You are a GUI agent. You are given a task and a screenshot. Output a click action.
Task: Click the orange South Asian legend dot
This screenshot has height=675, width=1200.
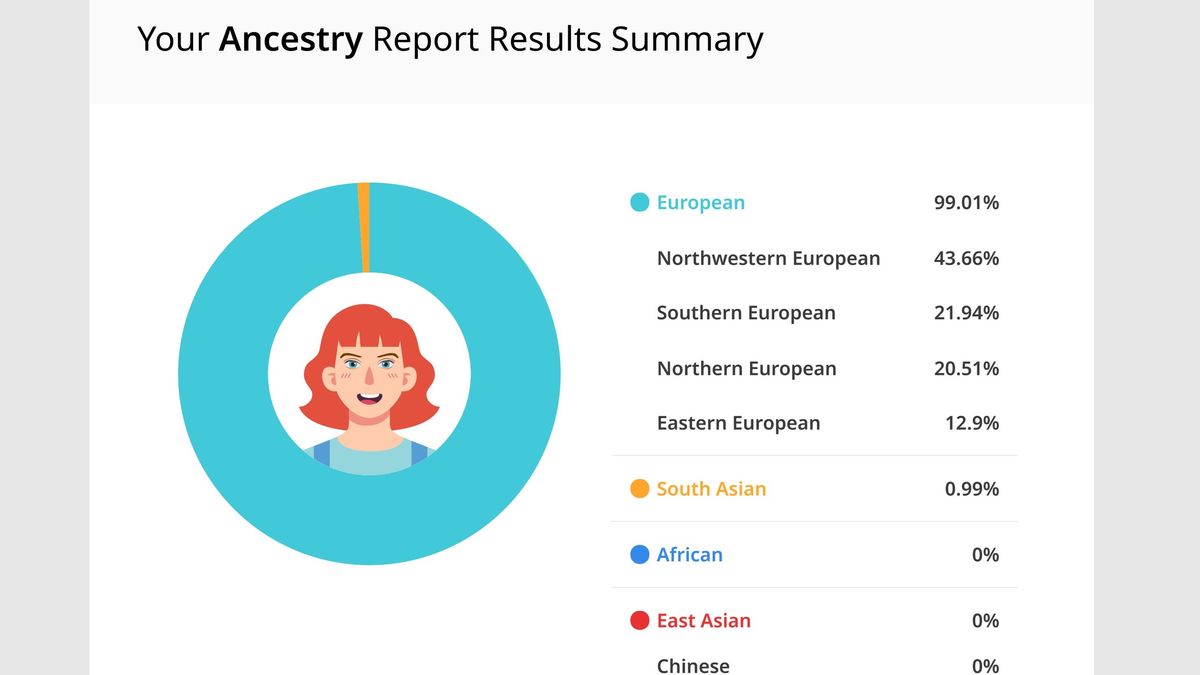coord(638,488)
